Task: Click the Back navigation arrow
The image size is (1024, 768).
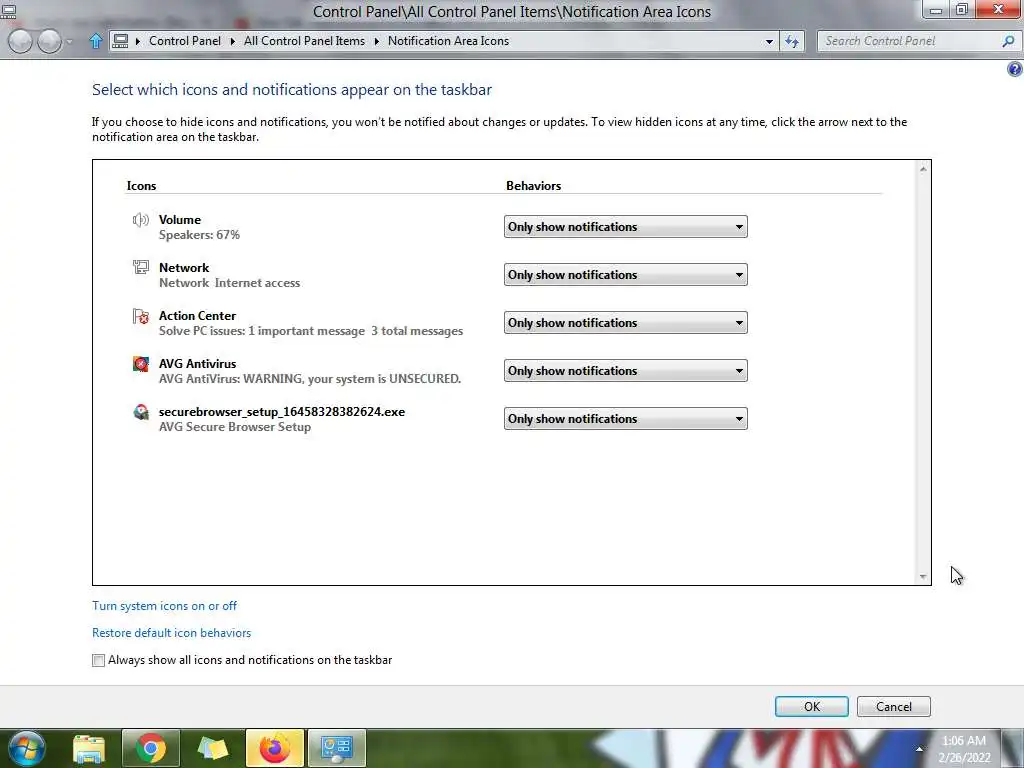Action: coord(20,41)
